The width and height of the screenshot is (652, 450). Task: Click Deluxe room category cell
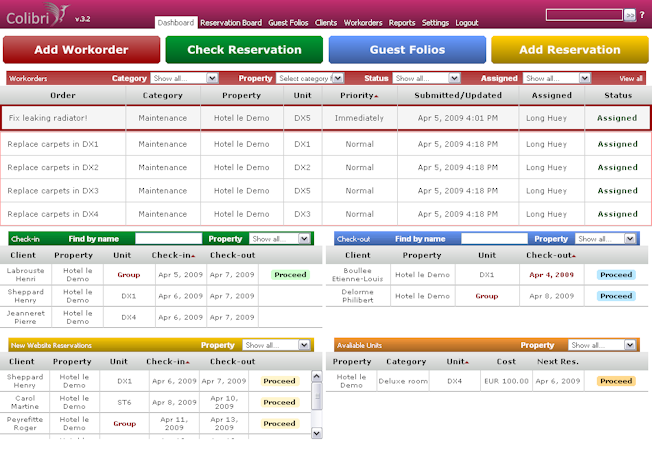[x=403, y=381]
